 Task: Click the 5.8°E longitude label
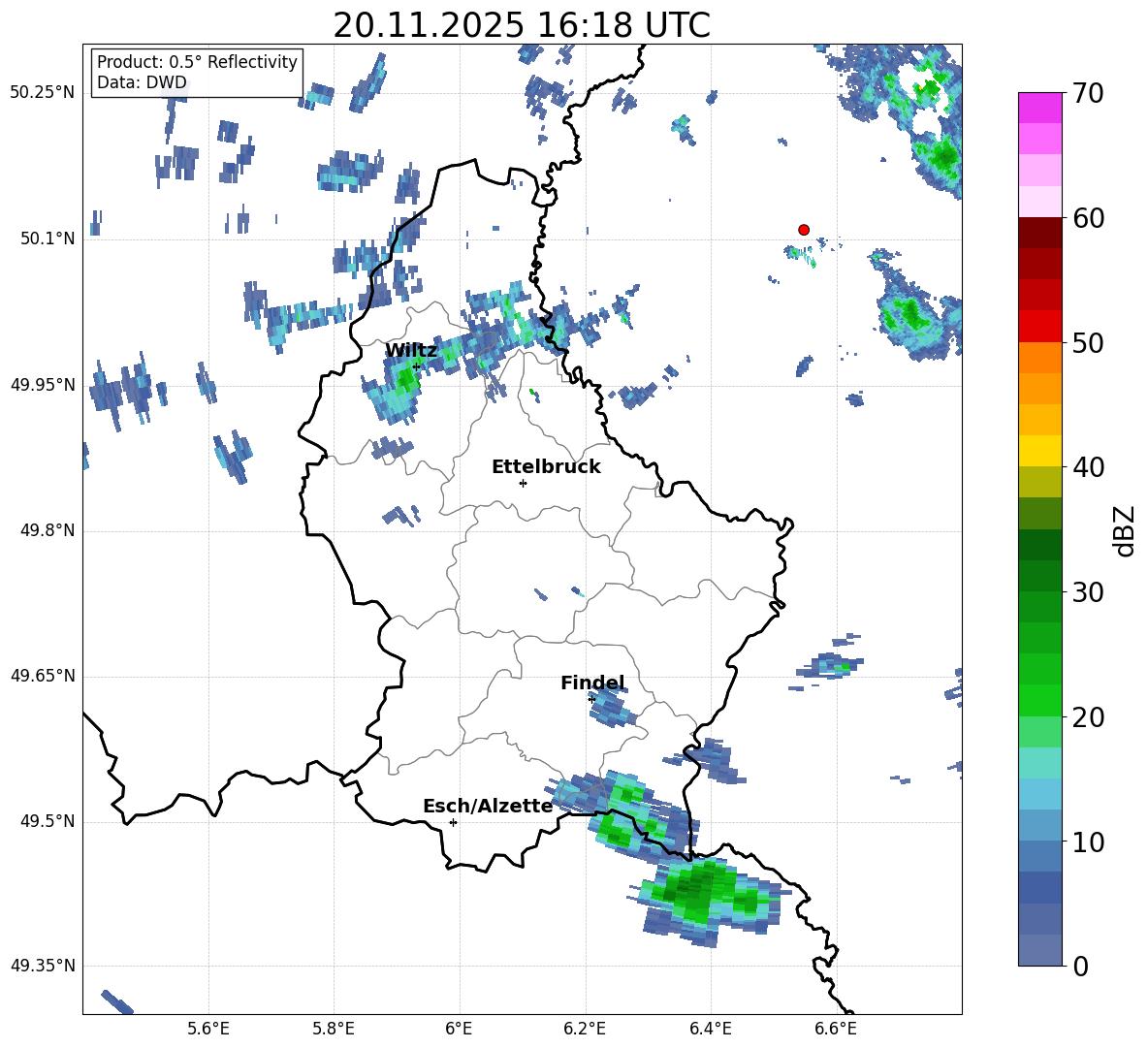click(x=334, y=1029)
